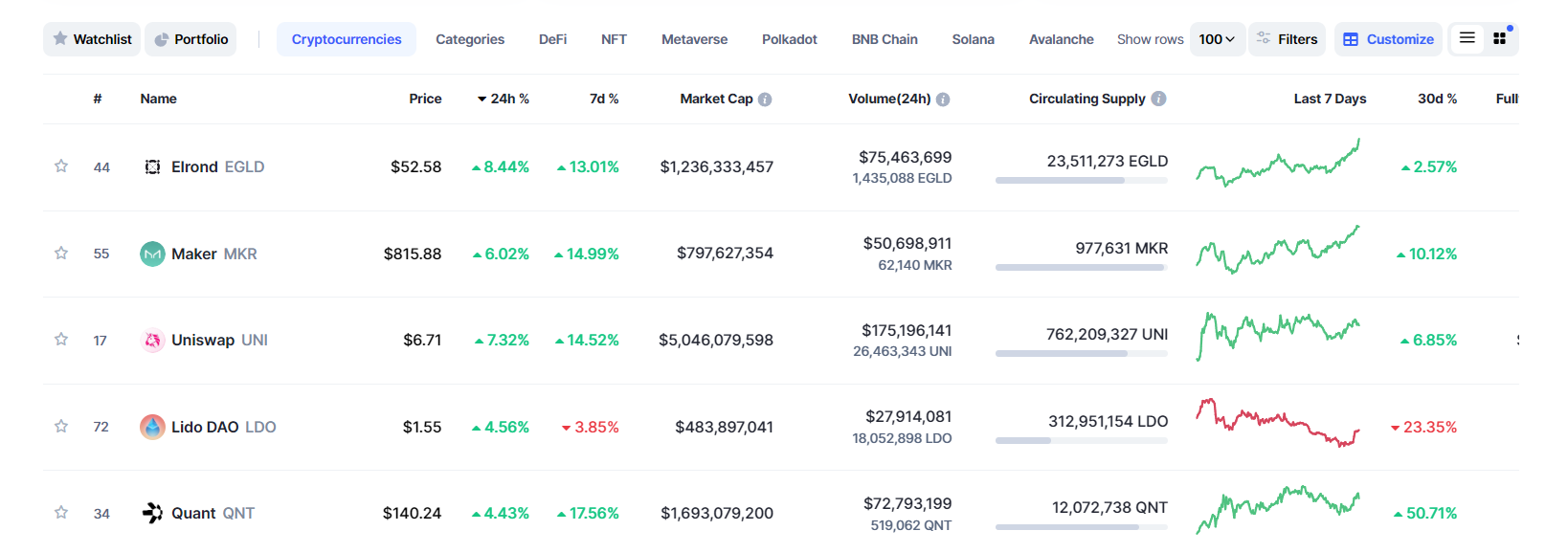Click the Customize button

coord(1388,39)
